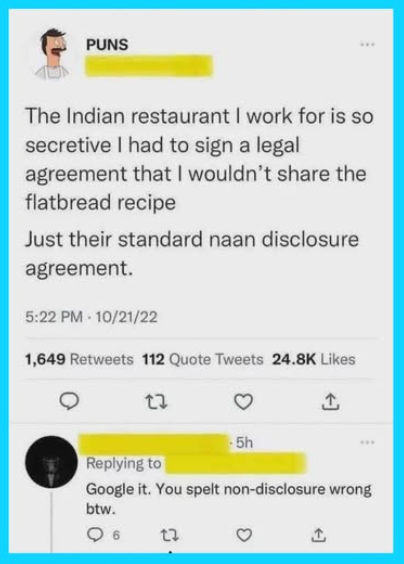Like the main tweet with the heart icon
Image resolution: width=404 pixels, height=564 pixels.
tap(243, 402)
